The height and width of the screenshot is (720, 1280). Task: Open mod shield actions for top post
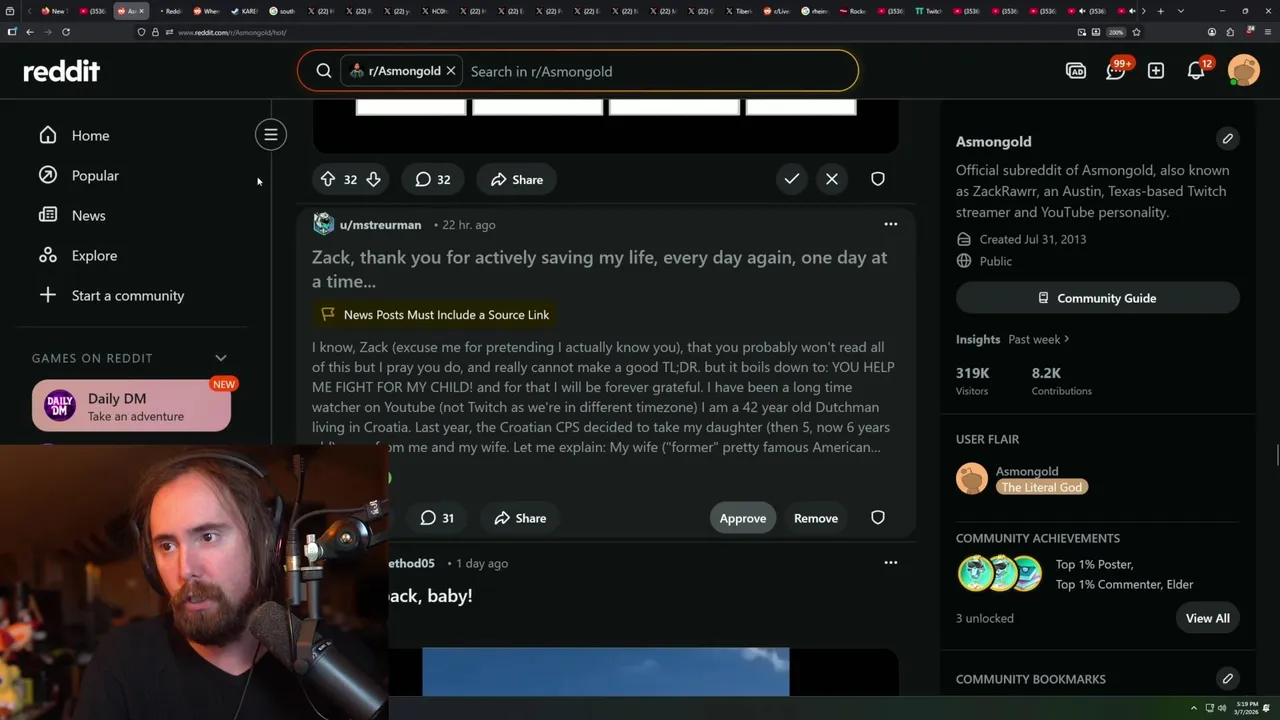[878, 179]
